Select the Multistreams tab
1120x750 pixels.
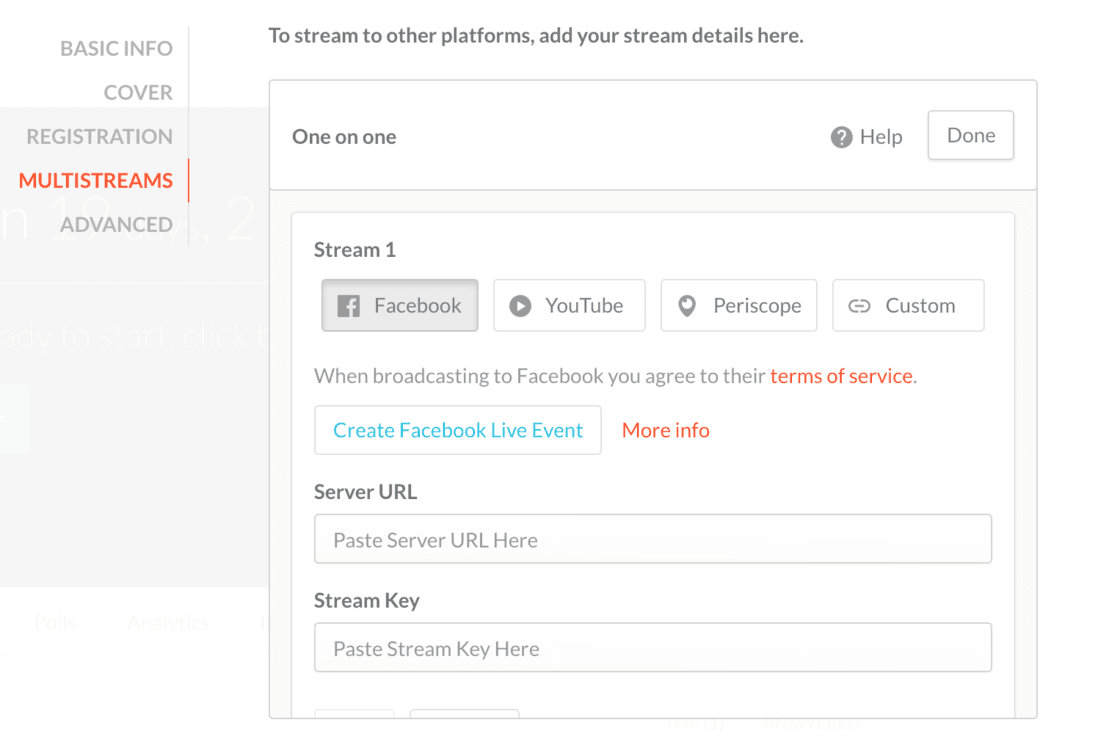click(96, 180)
